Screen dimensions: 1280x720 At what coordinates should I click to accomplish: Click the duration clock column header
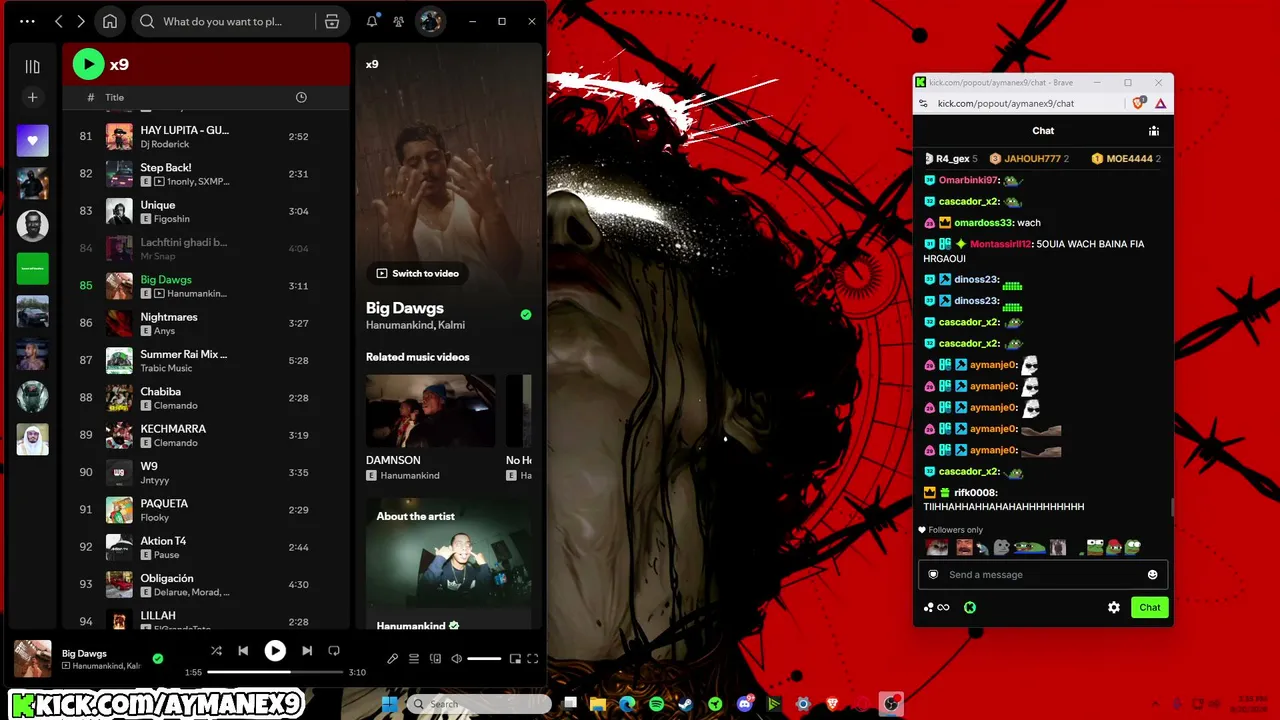pos(301,97)
